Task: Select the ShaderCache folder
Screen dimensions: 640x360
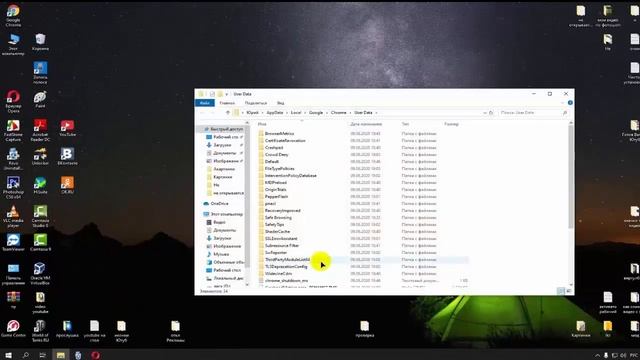Action: [x=278, y=231]
